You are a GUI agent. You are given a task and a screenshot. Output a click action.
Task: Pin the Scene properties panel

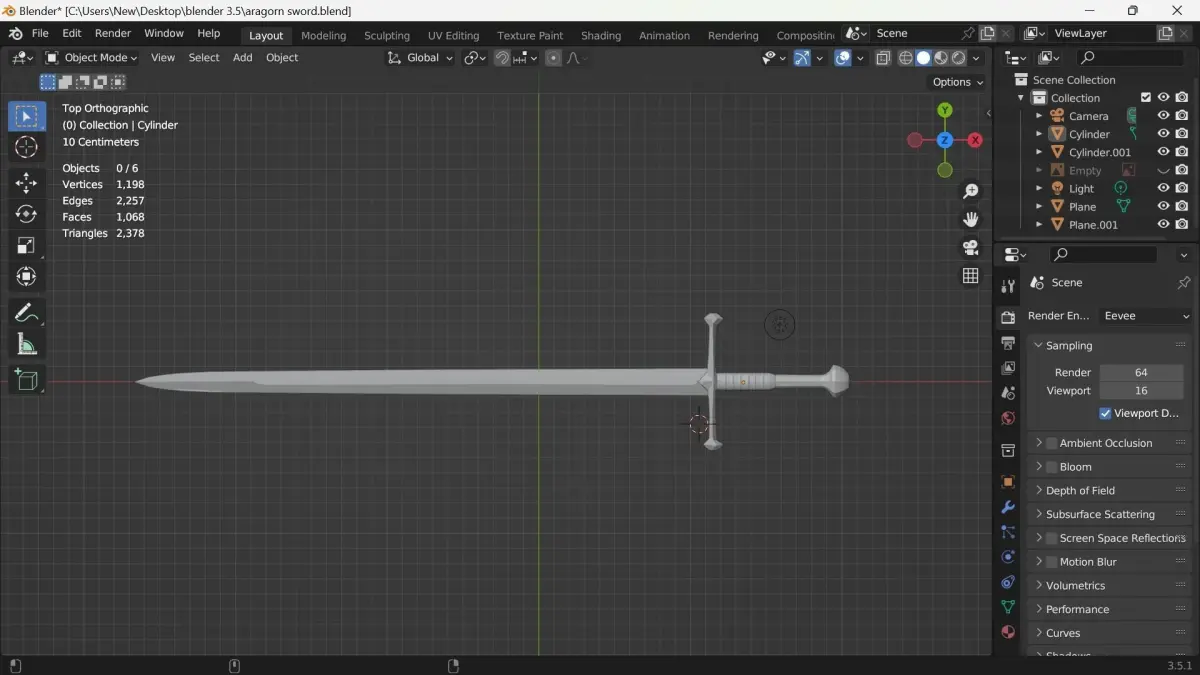(x=1183, y=283)
